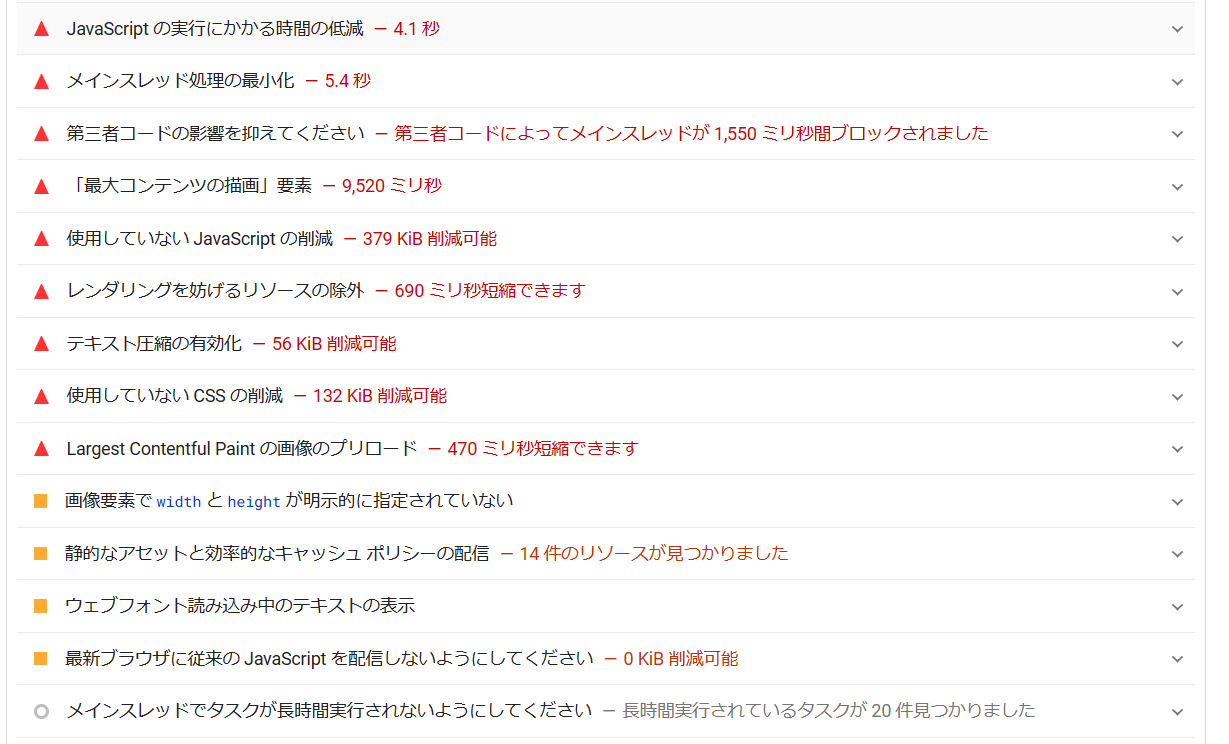Click 長時間実行されているタスクが 20 件見つかりました text
1229x744 pixels.
pyautogui.click(x=828, y=711)
